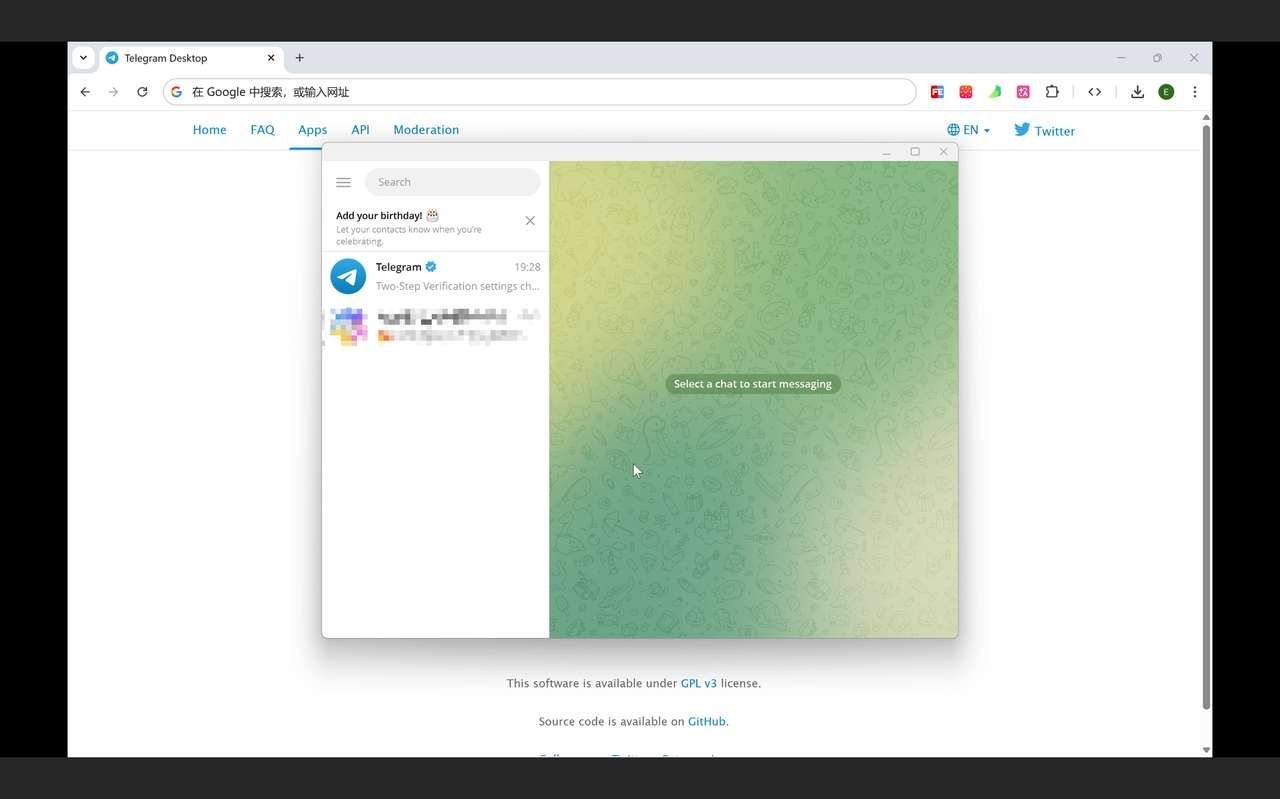The width and height of the screenshot is (1280, 799).
Task: Expand the tab search chevron
Action: [83, 58]
